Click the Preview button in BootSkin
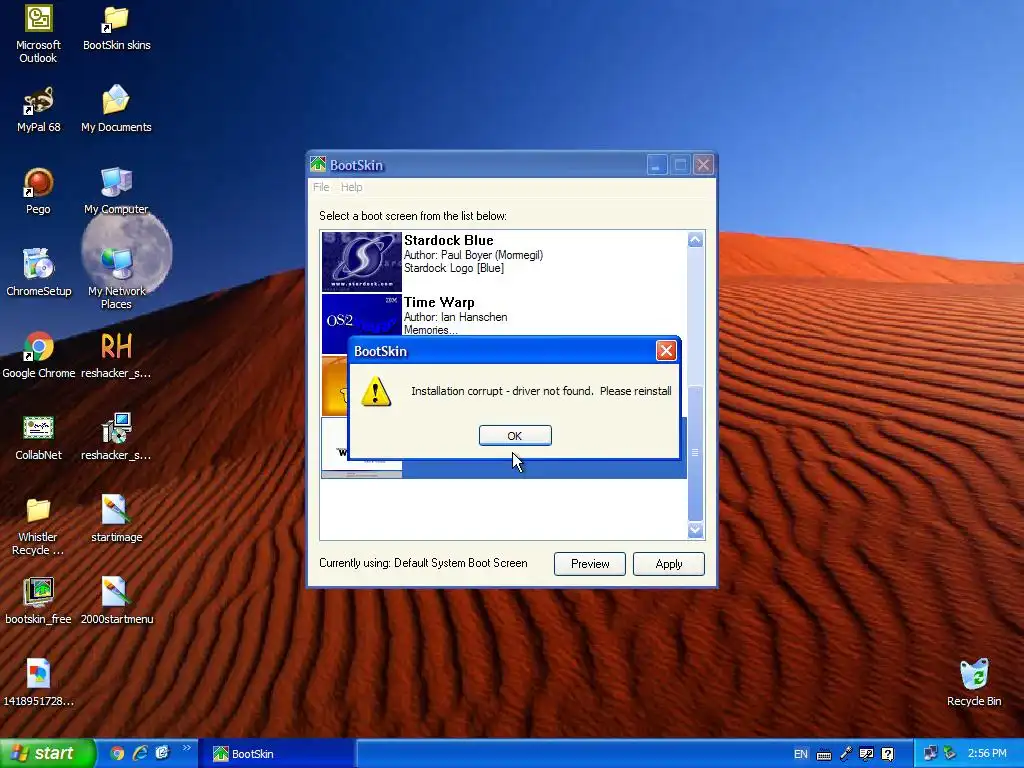This screenshot has height=768, width=1024. (x=590, y=564)
